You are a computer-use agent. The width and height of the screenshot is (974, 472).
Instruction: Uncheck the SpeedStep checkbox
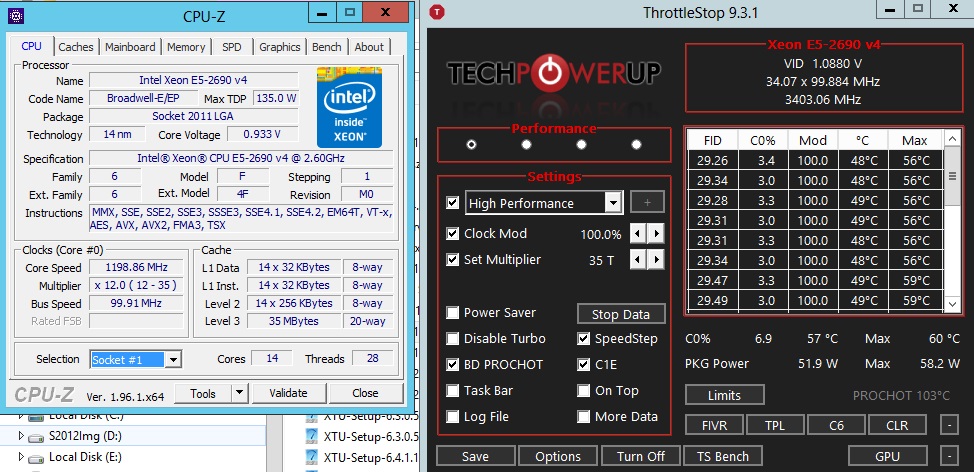pos(583,338)
